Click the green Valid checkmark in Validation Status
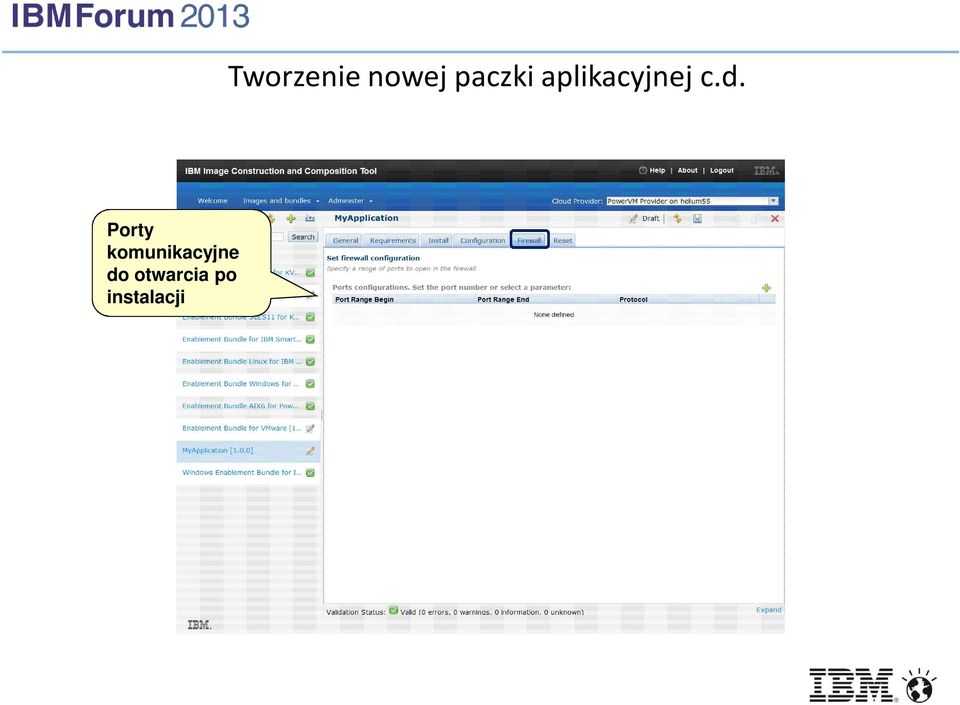This screenshot has width=960, height=705. point(394,610)
